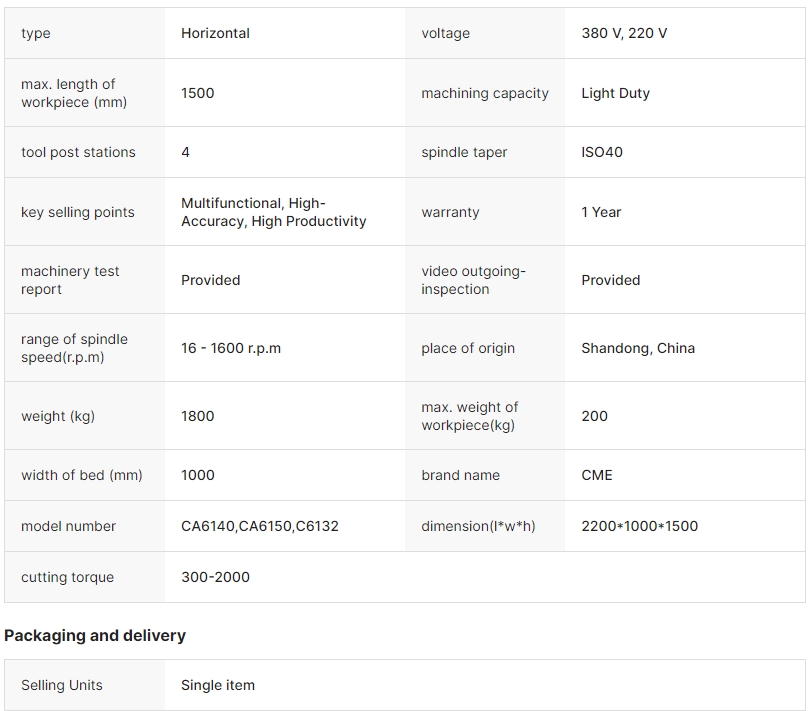Select the '16 - 1600 r.p.m' spindle speed value
The width and height of the screenshot is (809, 711).
coord(231,348)
